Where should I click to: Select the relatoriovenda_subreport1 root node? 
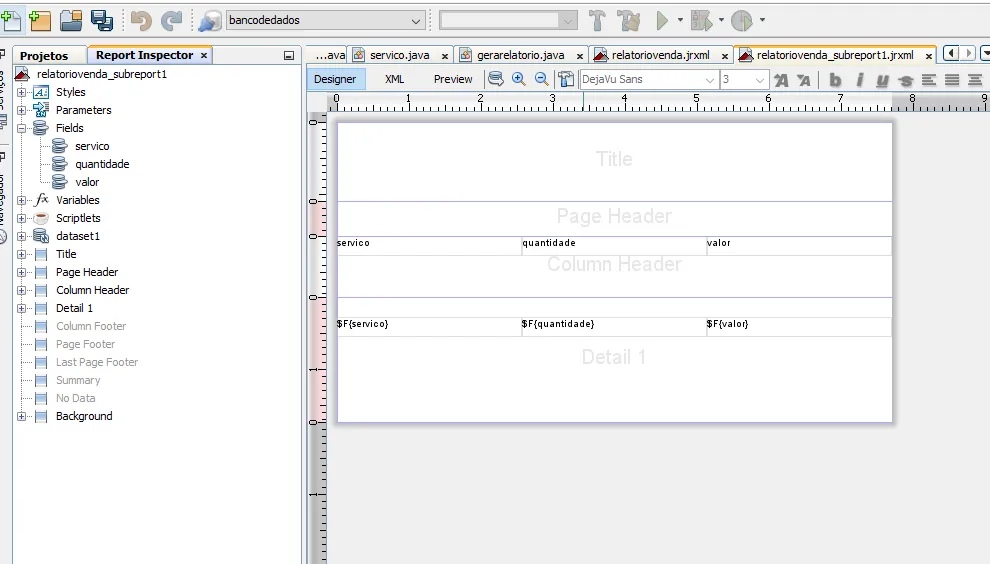click(102, 74)
